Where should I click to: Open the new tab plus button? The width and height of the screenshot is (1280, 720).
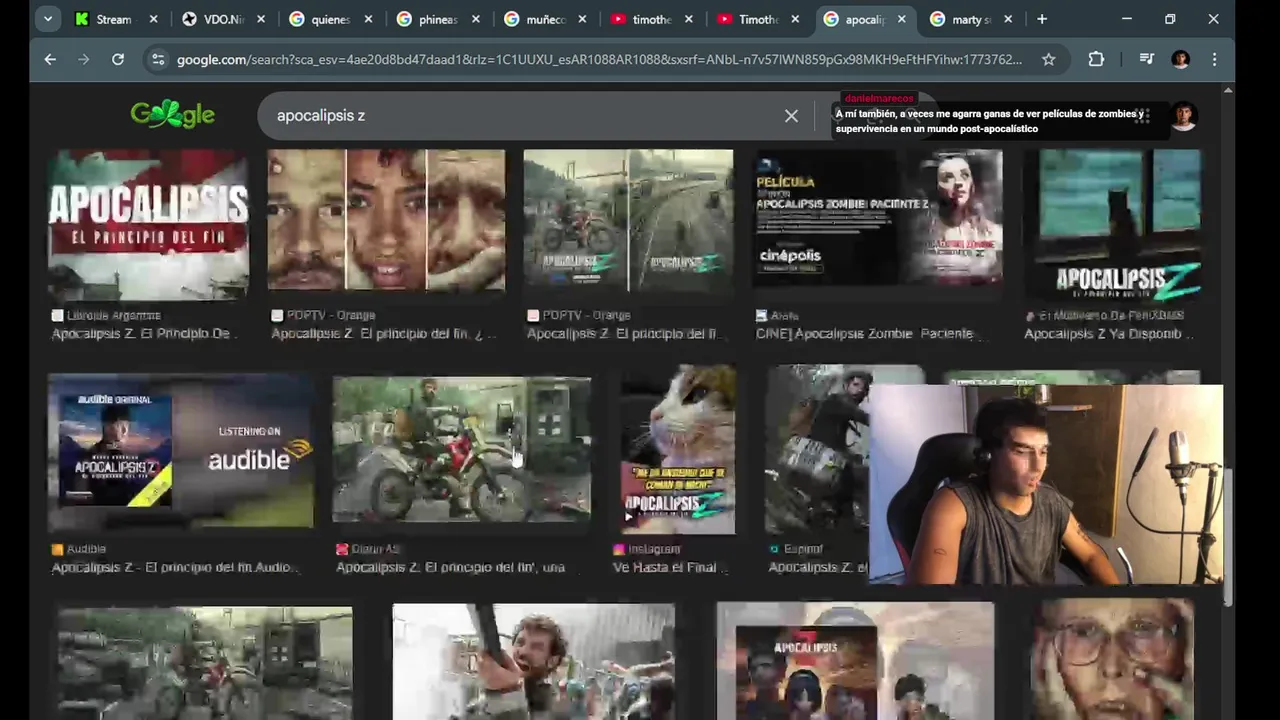pos(1042,19)
